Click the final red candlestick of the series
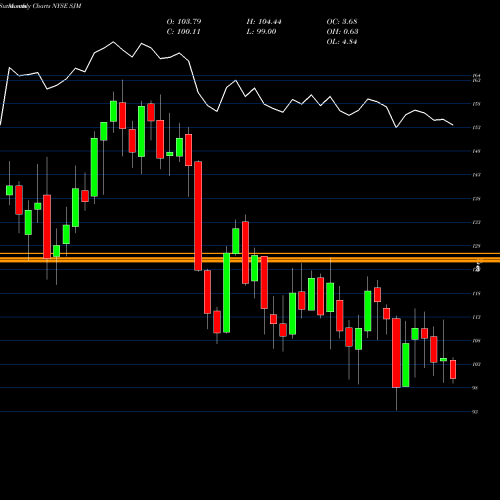This screenshot has width=500, height=500. coord(453,369)
